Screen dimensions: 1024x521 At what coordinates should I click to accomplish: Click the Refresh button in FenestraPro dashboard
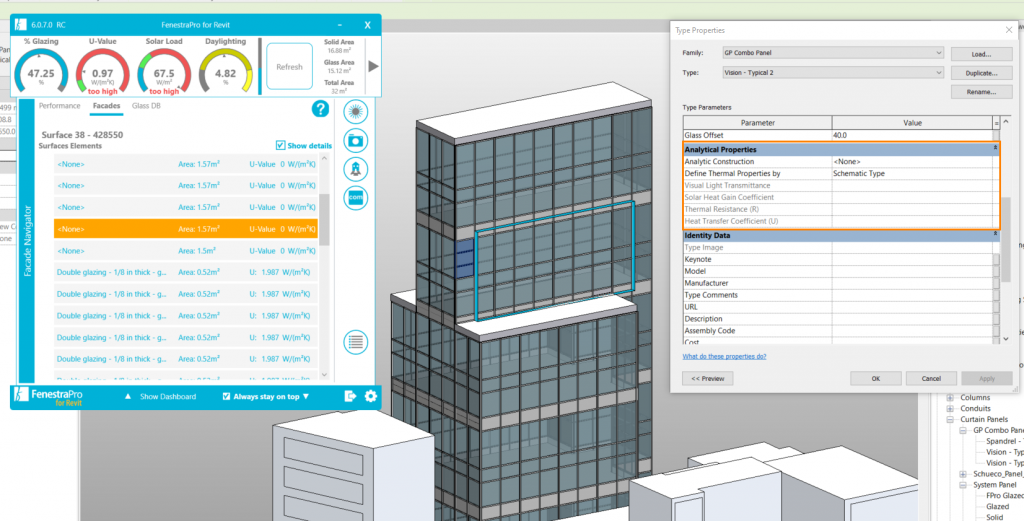tap(289, 67)
